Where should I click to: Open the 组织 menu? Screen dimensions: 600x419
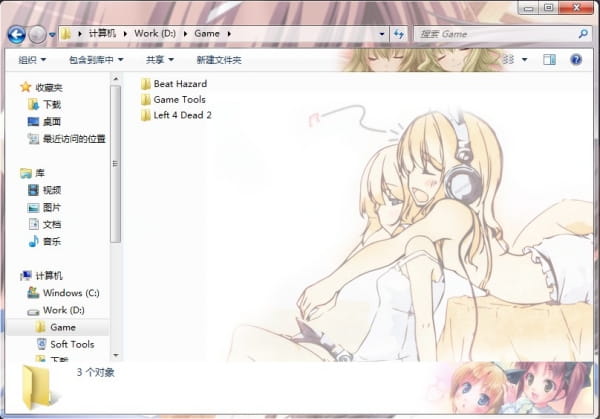(32, 60)
